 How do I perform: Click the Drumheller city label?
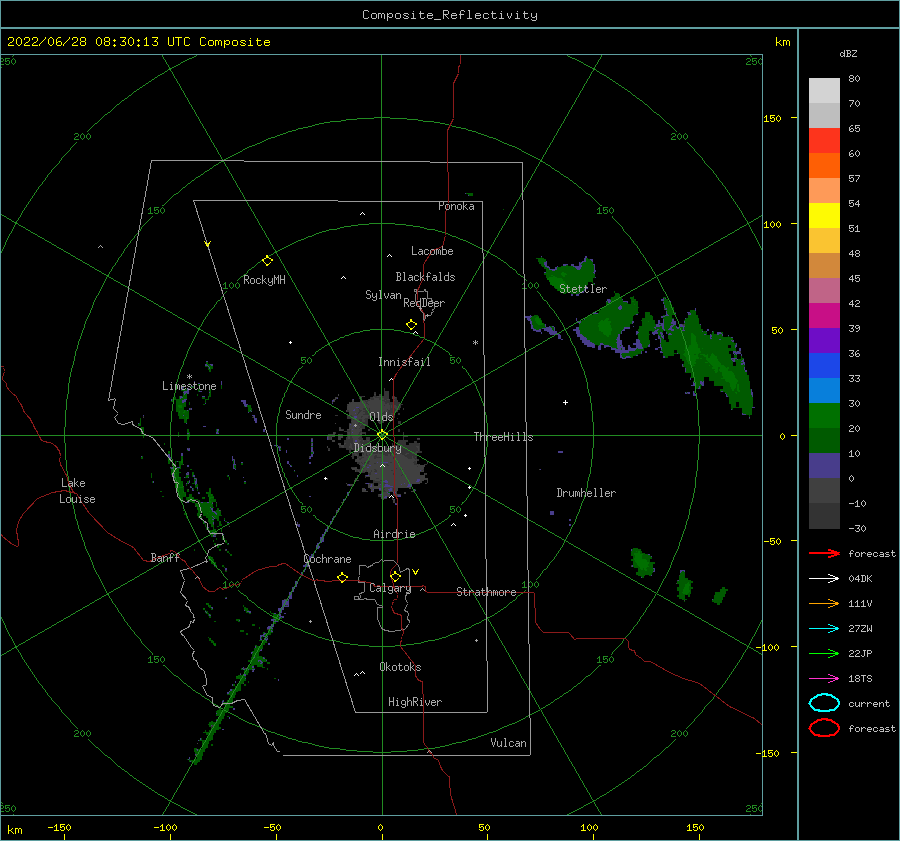[586, 493]
